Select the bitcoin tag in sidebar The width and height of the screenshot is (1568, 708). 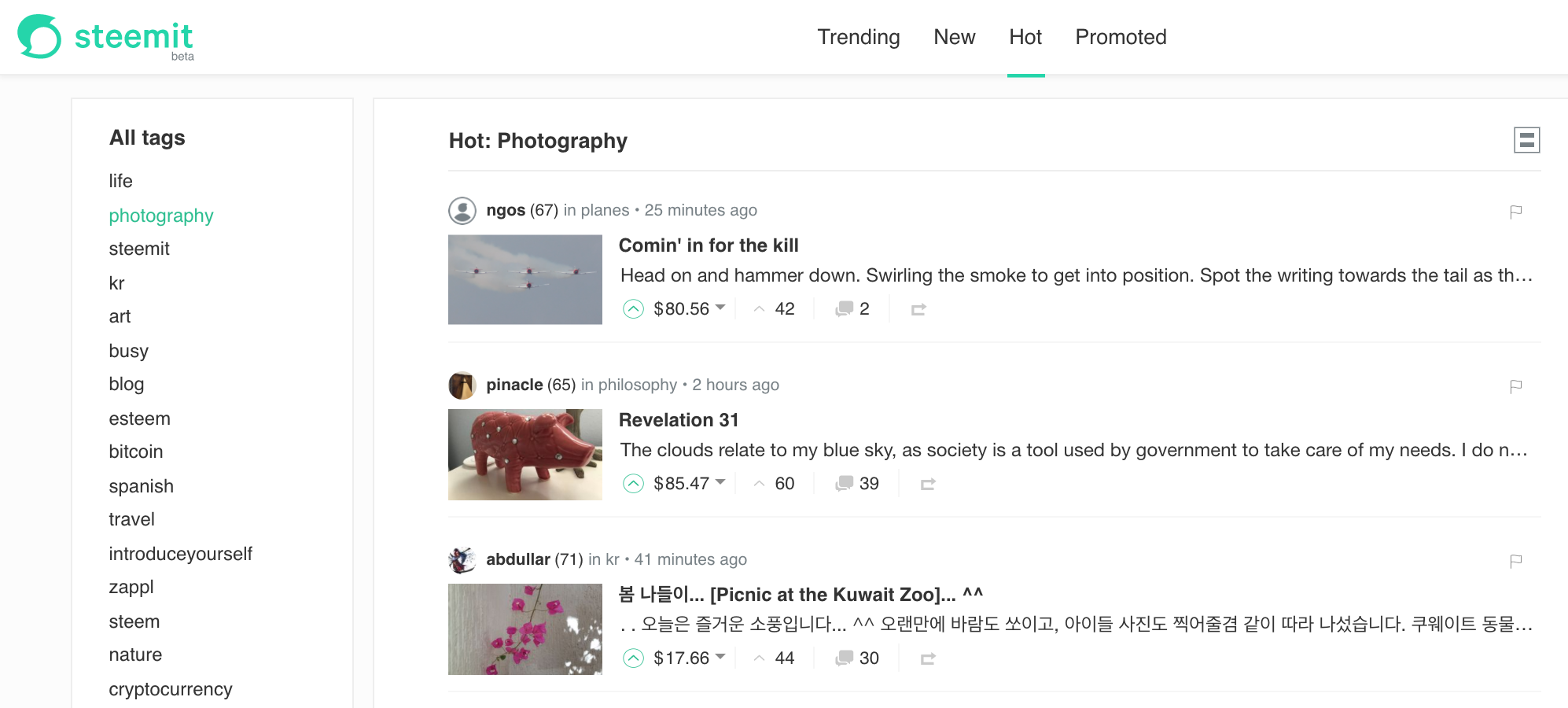coord(136,452)
